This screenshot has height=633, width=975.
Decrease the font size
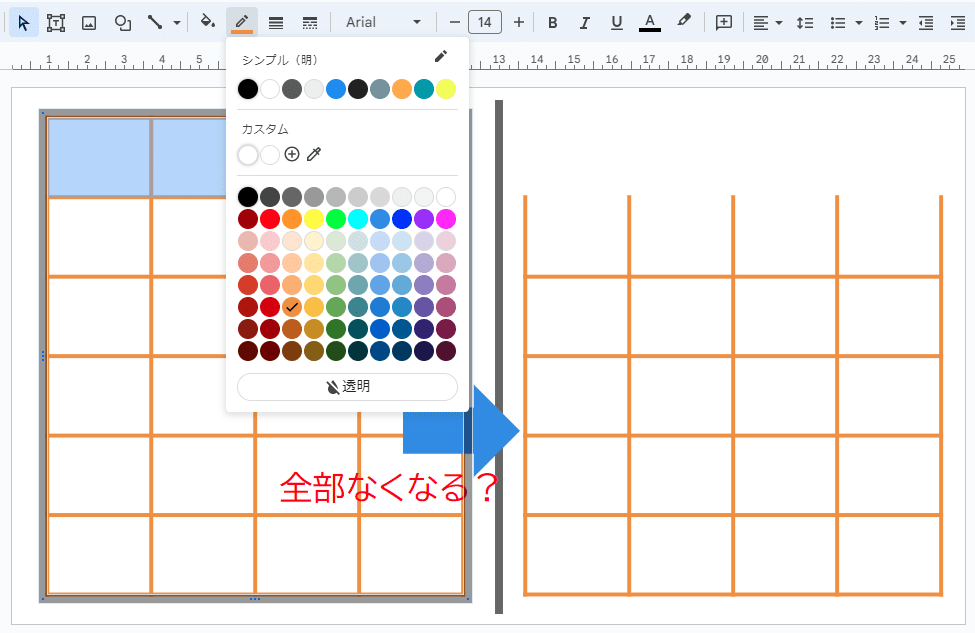pos(455,23)
